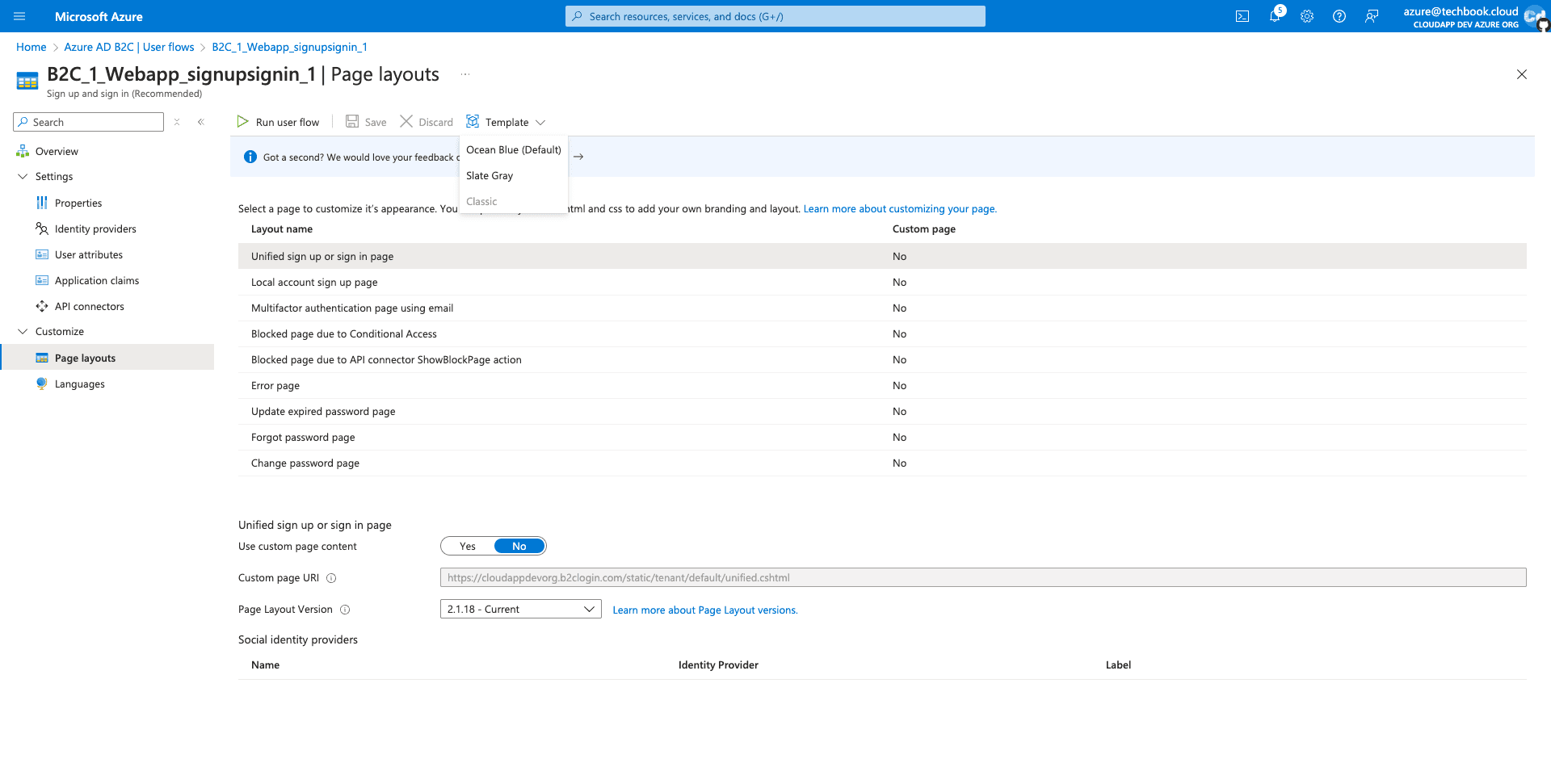Set Use custom page content to Yes
Screen dimensions: 1551x784
[467, 546]
